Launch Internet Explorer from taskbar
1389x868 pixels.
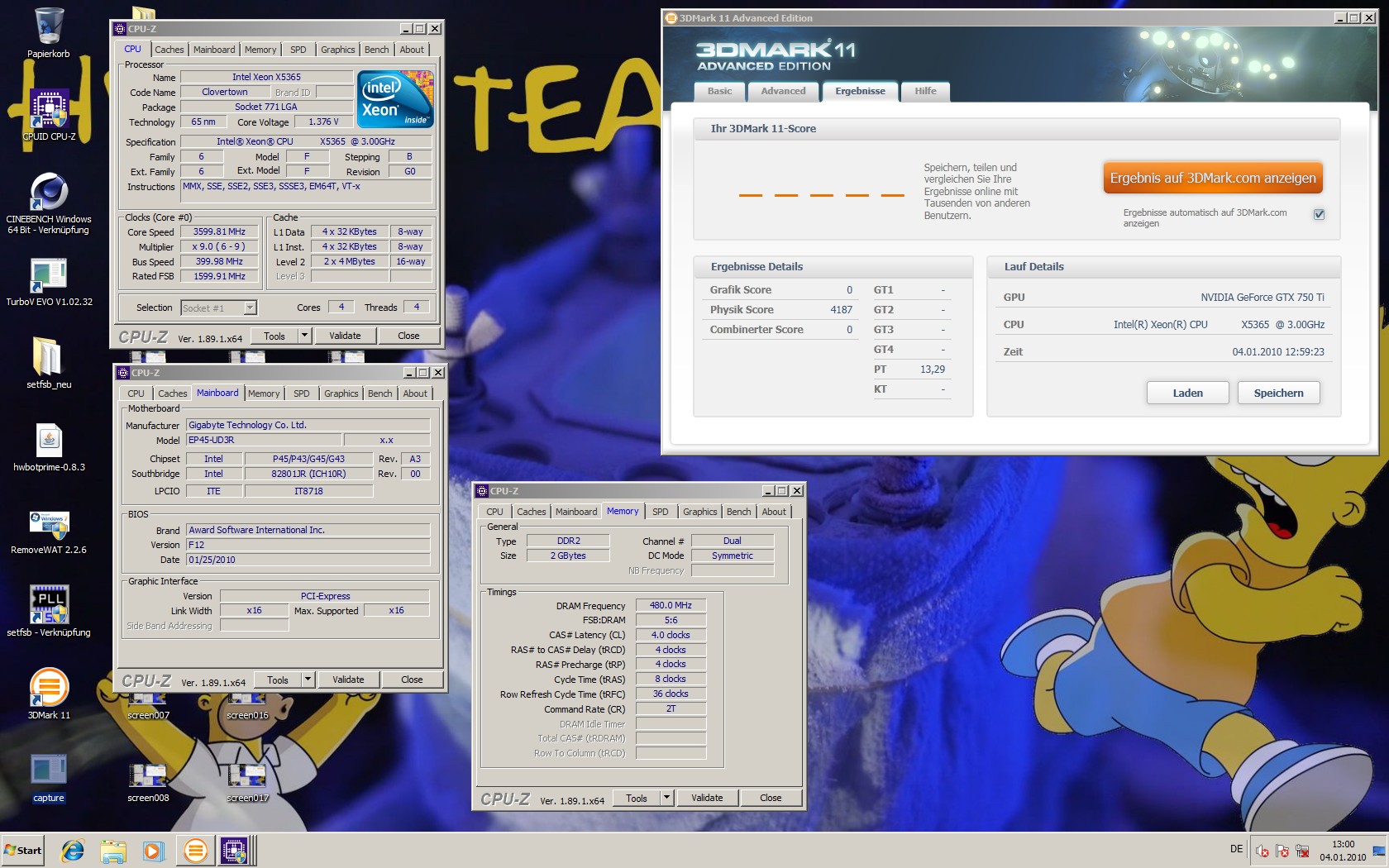coord(73,850)
